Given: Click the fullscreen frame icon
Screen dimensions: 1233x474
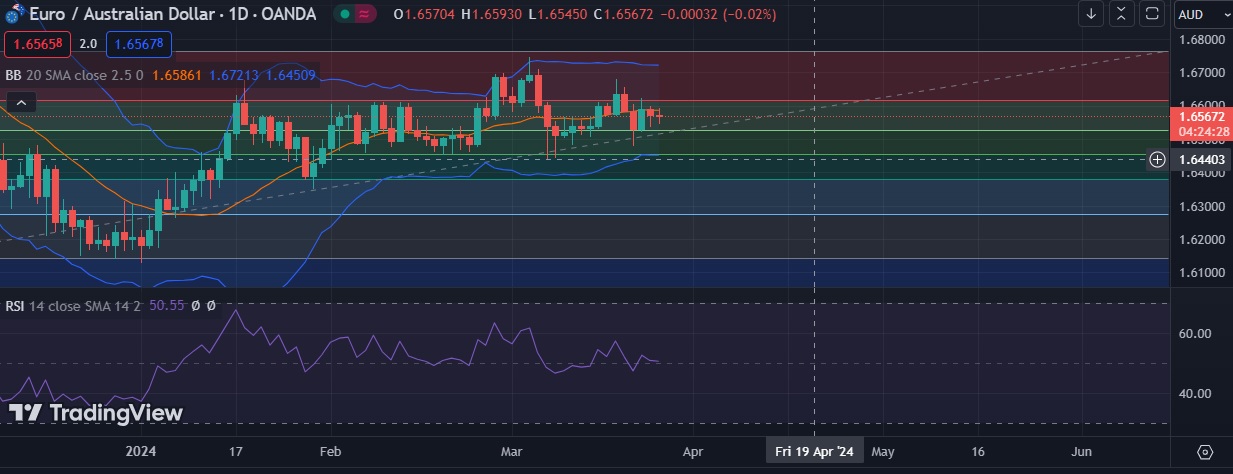Looking at the screenshot, I should [1152, 14].
